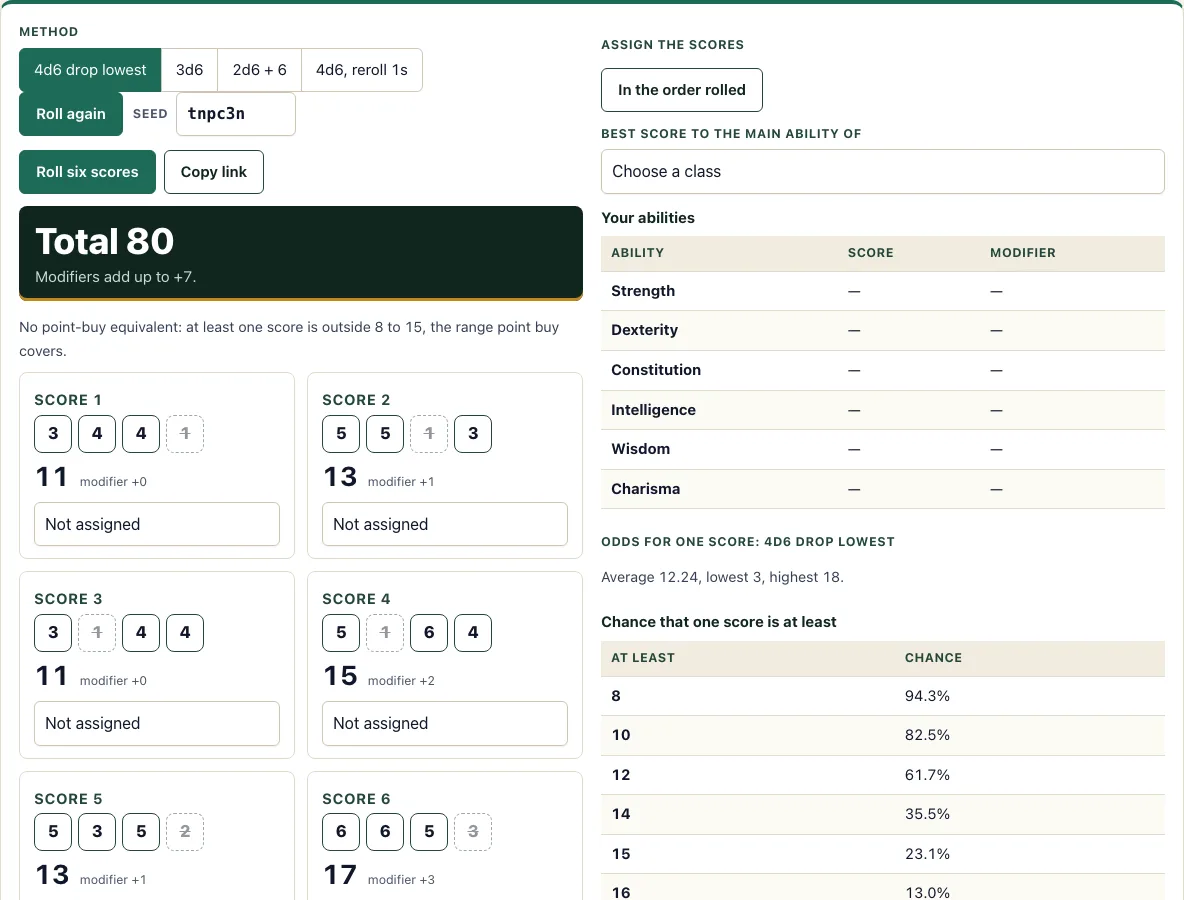Viewport: 1184px width, 900px height.
Task: Click the MODIFIER column header
Action: [1022, 253]
